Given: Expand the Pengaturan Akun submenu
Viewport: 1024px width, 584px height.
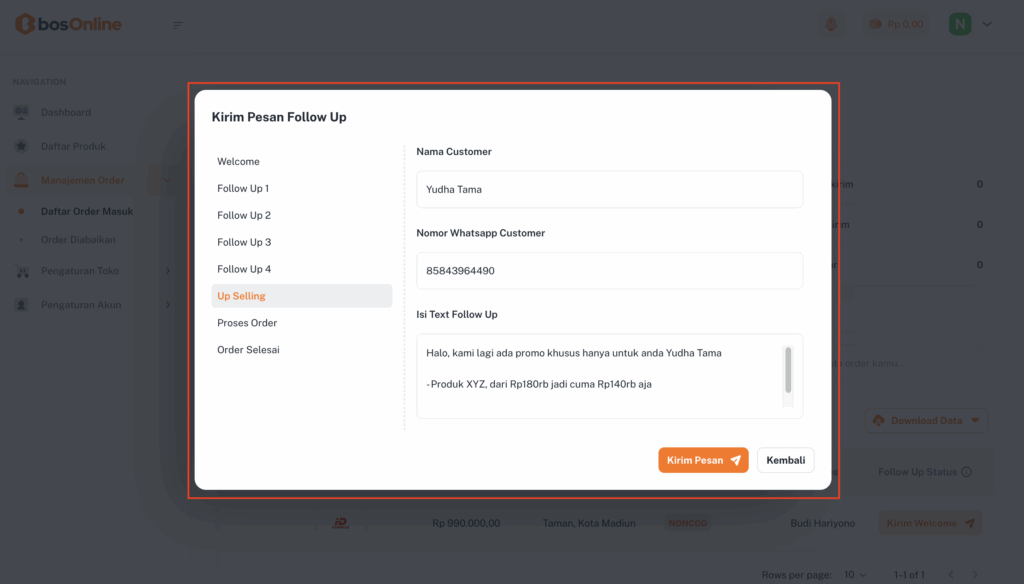Looking at the screenshot, I should 167,305.
